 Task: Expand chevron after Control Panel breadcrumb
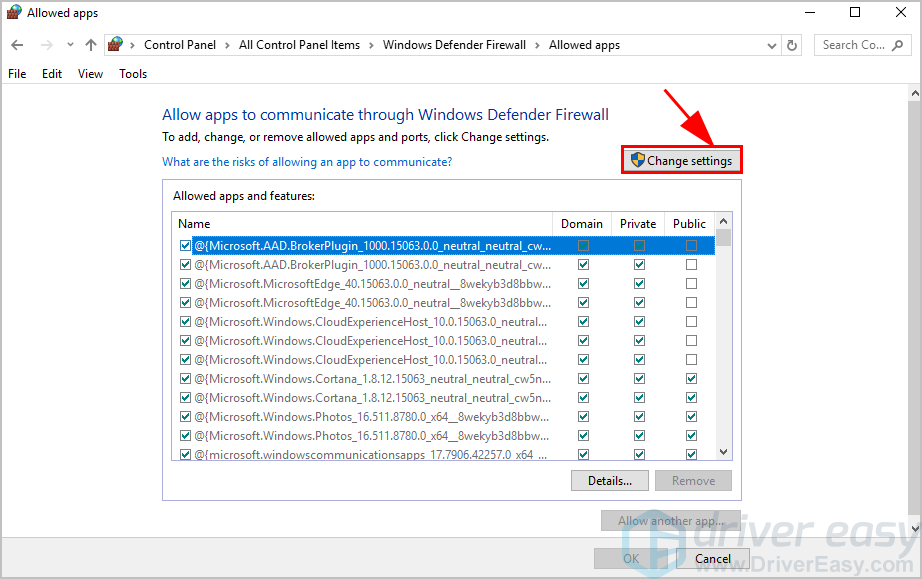point(229,45)
